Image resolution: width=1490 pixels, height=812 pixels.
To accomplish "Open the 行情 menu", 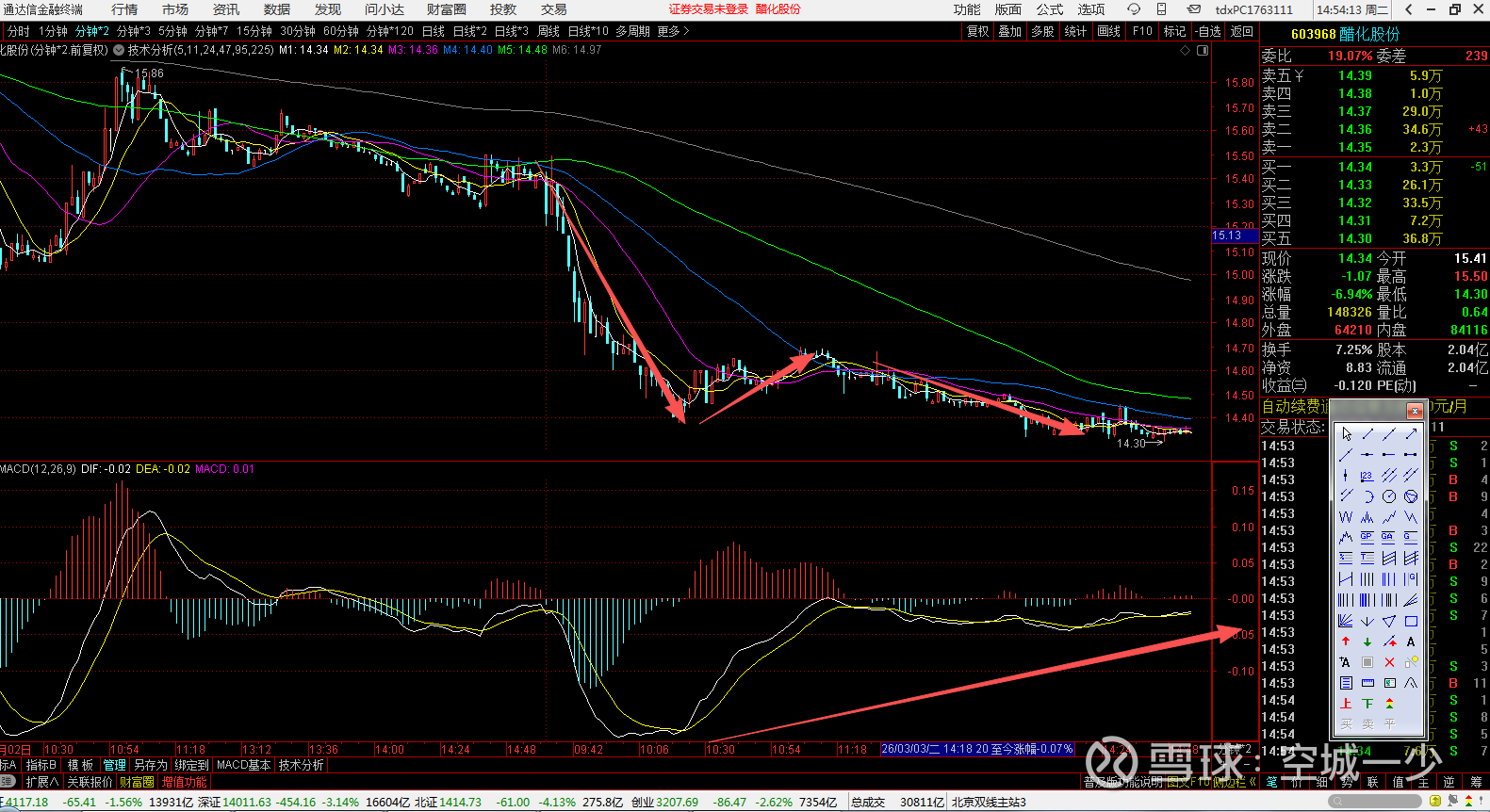I will click(x=124, y=9).
